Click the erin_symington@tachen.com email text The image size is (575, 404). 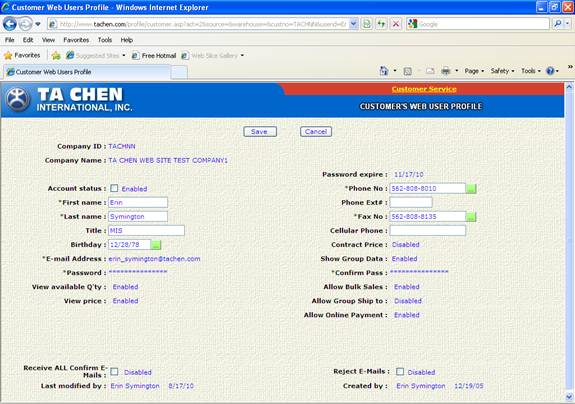click(x=154, y=259)
